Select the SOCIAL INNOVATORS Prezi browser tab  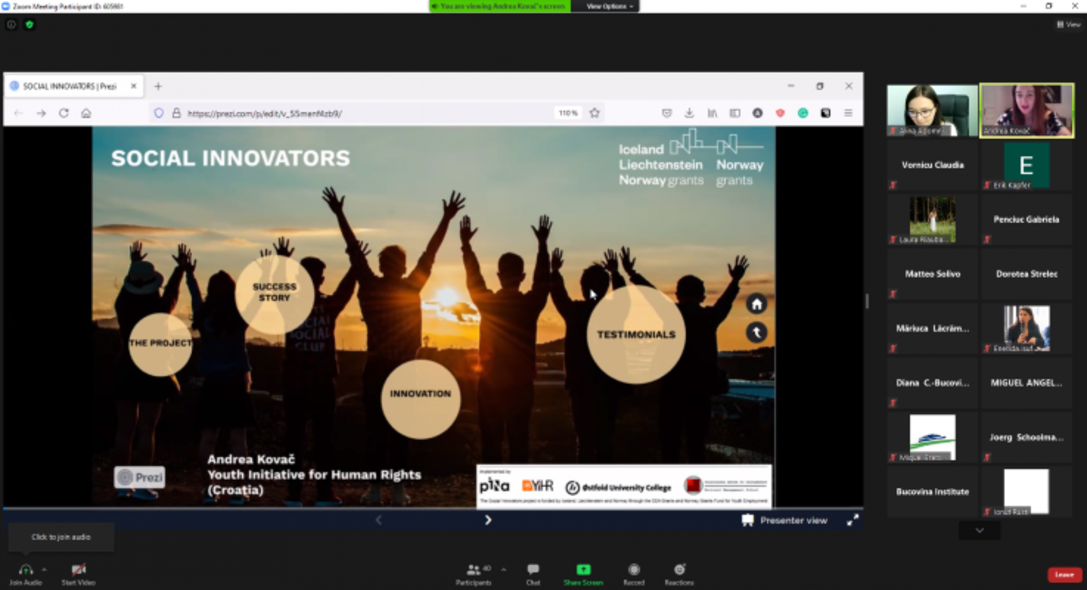(x=70, y=86)
